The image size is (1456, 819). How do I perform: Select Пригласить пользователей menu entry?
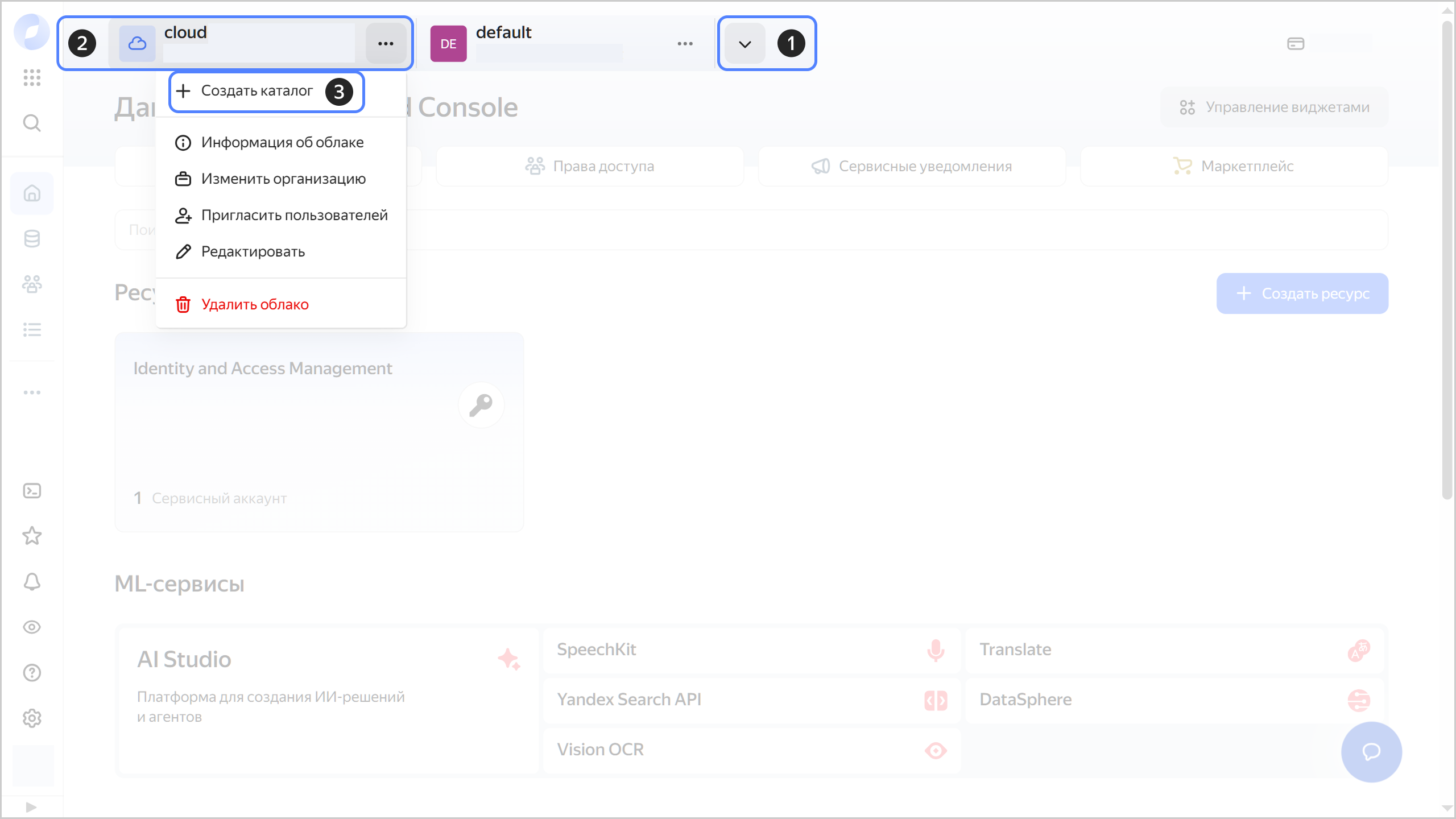point(294,216)
